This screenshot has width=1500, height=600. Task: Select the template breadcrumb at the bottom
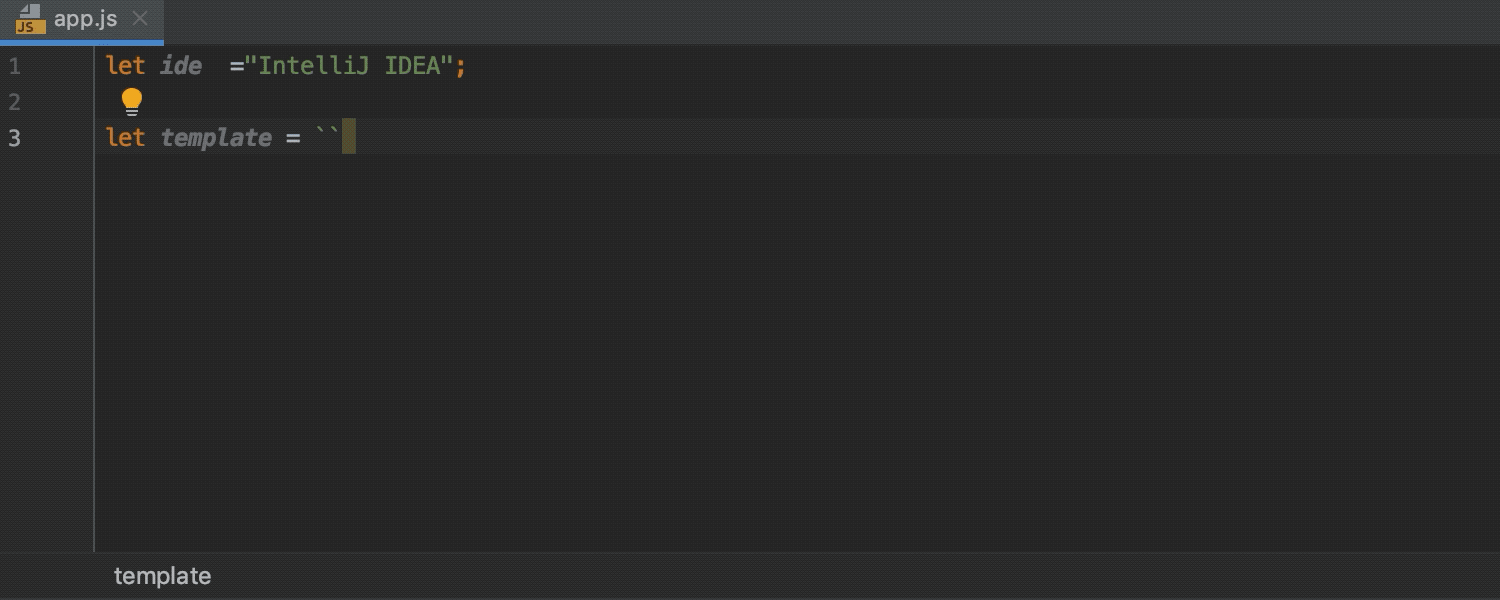coord(162,576)
